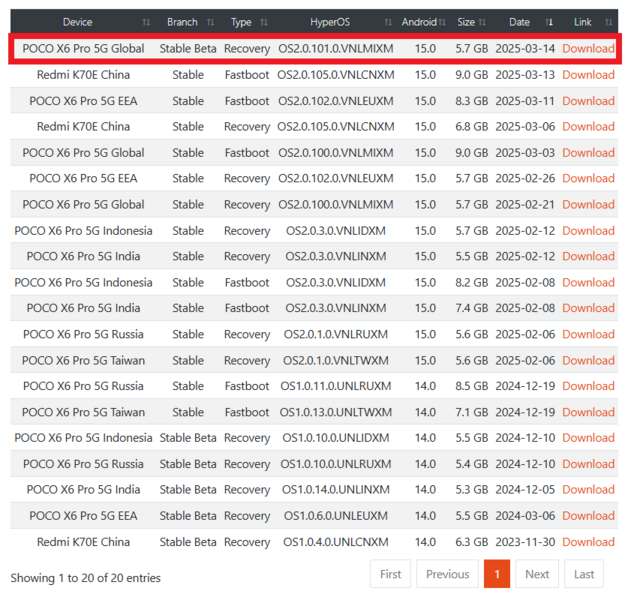
Task: Sort by Size column arrows icon
Action: (x=482, y=22)
